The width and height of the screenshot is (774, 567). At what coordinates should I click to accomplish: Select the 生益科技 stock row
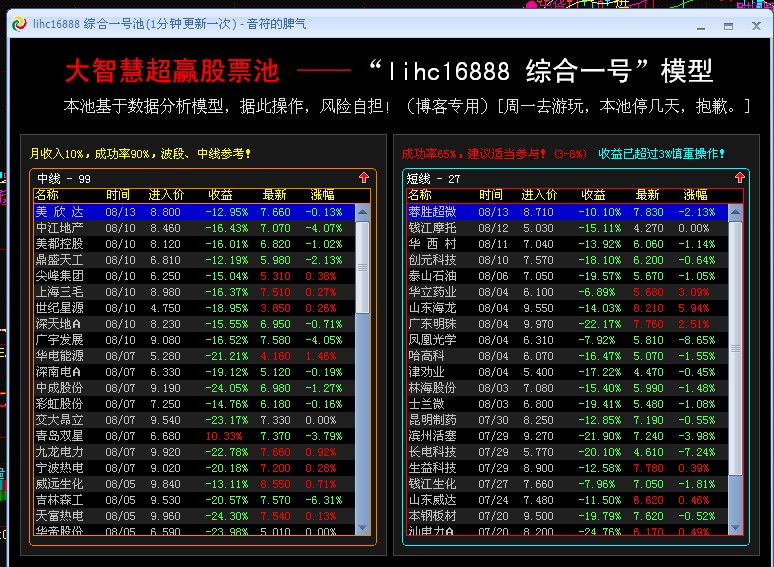pyautogui.click(x=568, y=468)
